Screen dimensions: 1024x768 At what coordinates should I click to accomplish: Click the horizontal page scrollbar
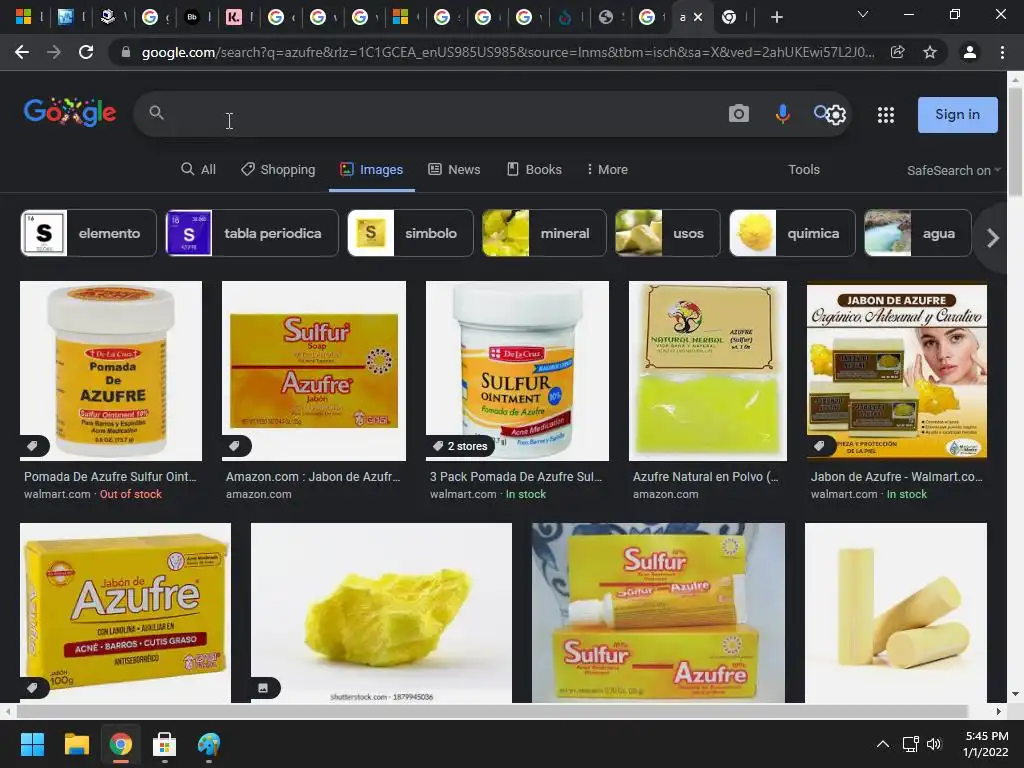(492, 711)
